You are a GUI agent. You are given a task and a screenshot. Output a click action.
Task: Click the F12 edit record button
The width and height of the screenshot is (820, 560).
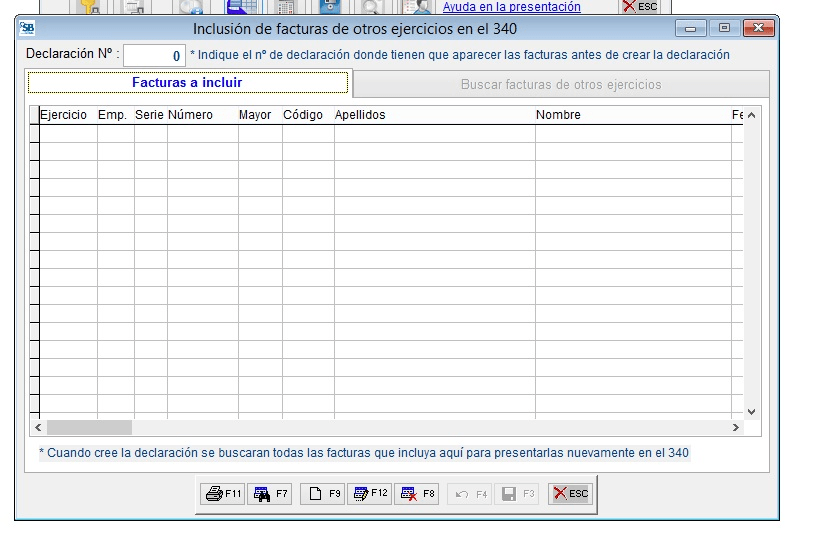[x=370, y=494]
